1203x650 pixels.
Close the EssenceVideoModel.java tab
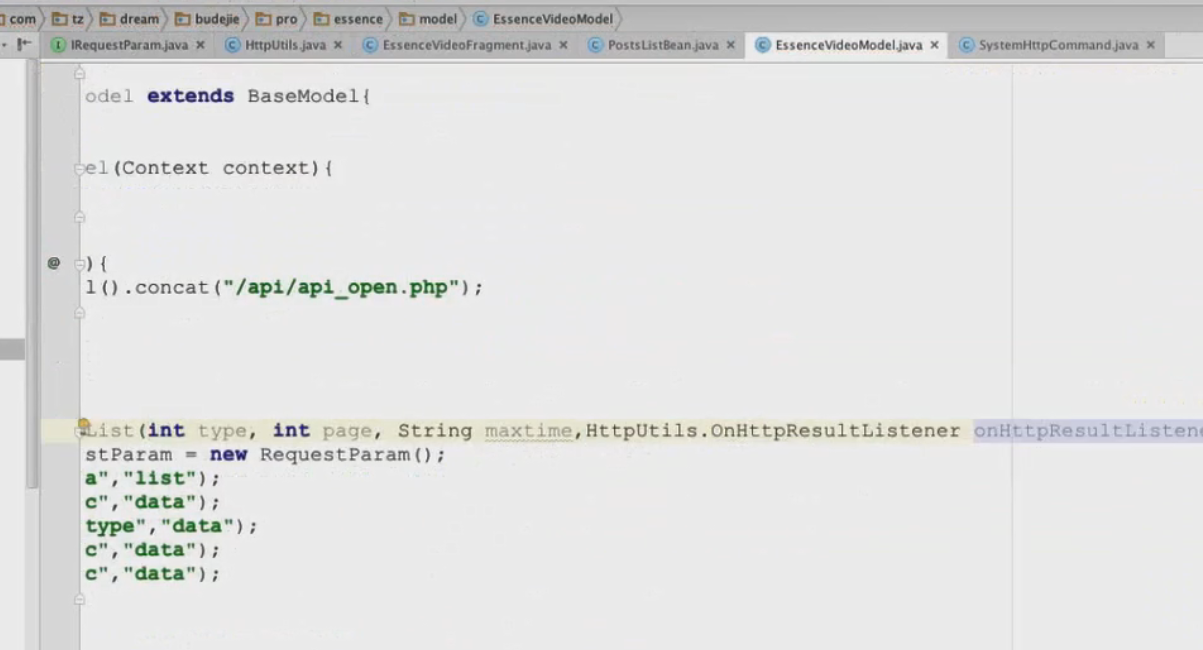[x=934, y=45]
